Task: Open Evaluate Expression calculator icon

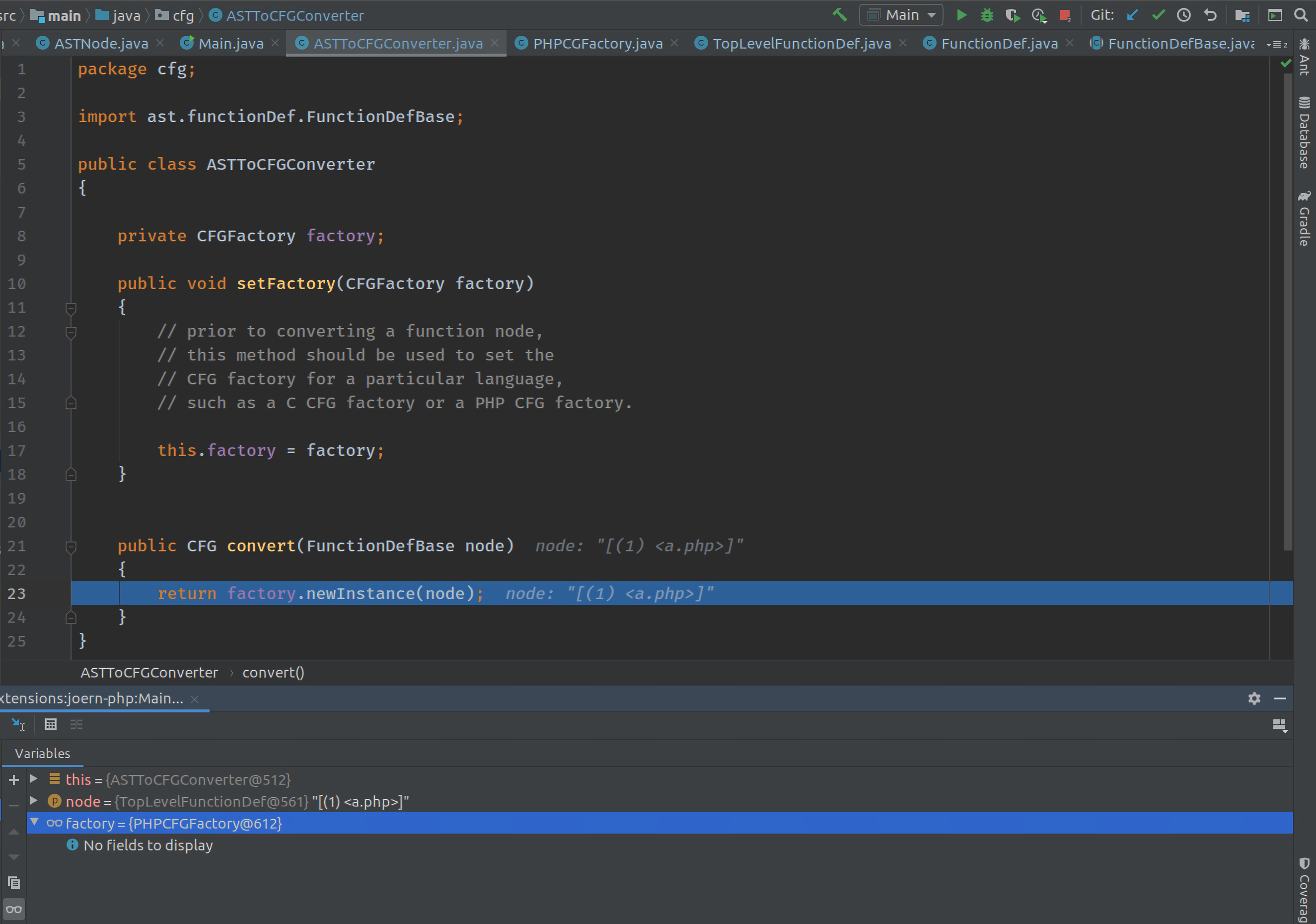Action: [51, 724]
